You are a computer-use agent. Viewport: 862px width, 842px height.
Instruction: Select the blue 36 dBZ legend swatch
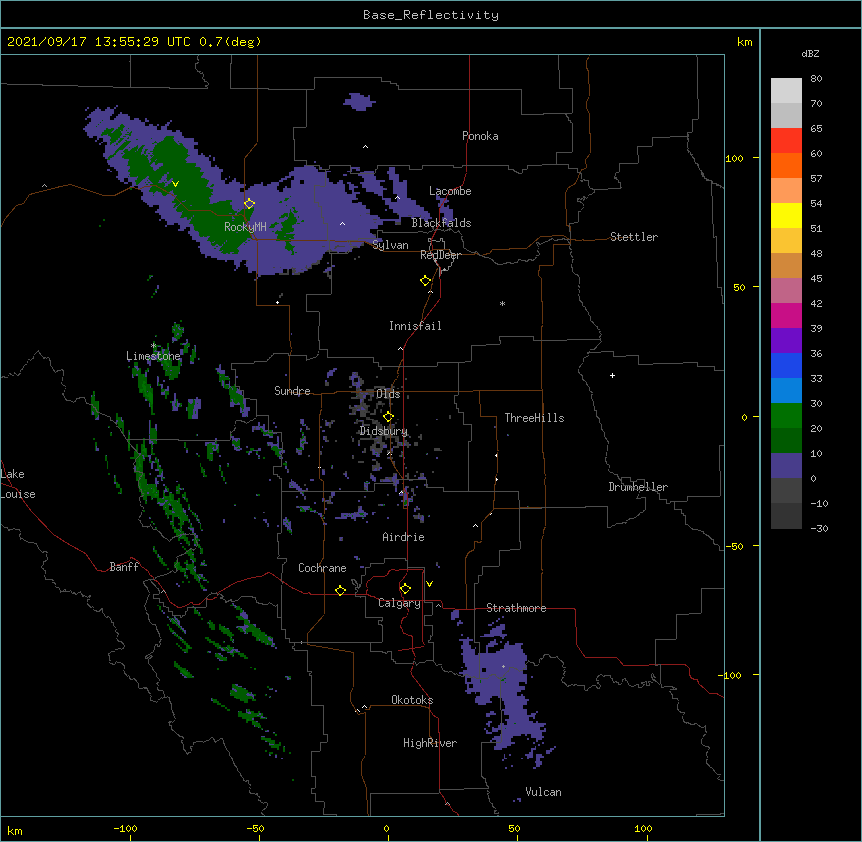(786, 365)
